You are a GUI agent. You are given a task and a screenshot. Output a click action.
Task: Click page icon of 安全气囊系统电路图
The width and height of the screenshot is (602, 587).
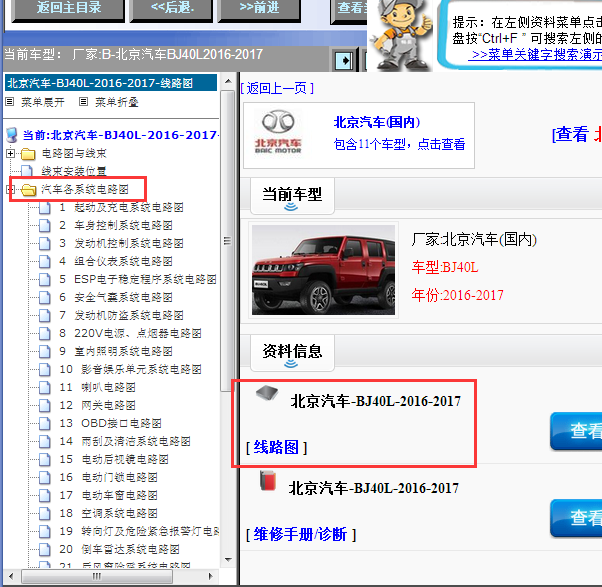(x=45, y=298)
